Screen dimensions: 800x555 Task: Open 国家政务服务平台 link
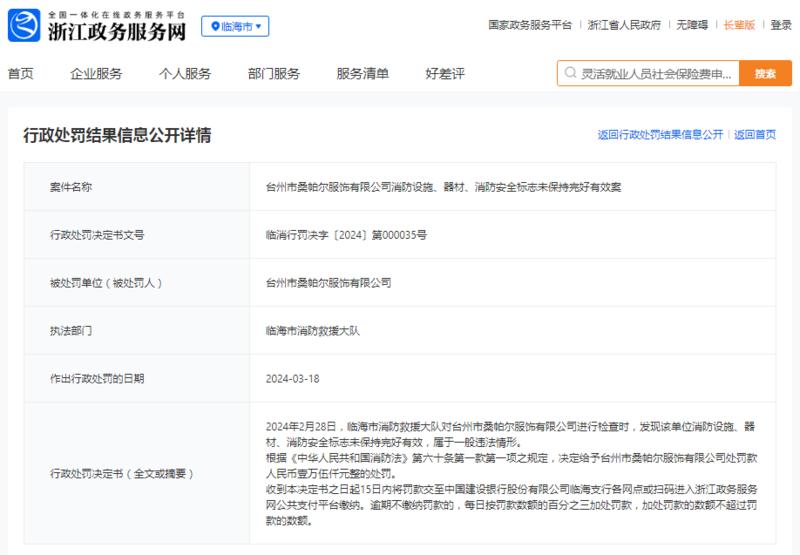[x=530, y=25]
